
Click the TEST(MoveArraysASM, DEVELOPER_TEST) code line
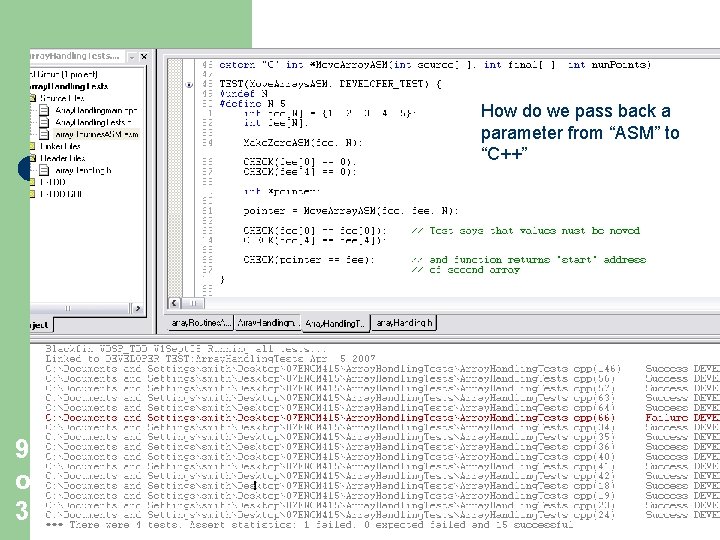point(330,84)
